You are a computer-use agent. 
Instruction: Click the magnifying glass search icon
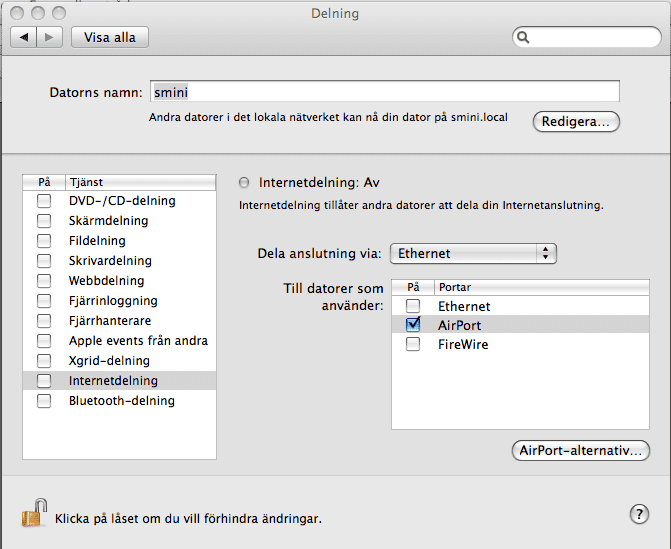(x=524, y=38)
